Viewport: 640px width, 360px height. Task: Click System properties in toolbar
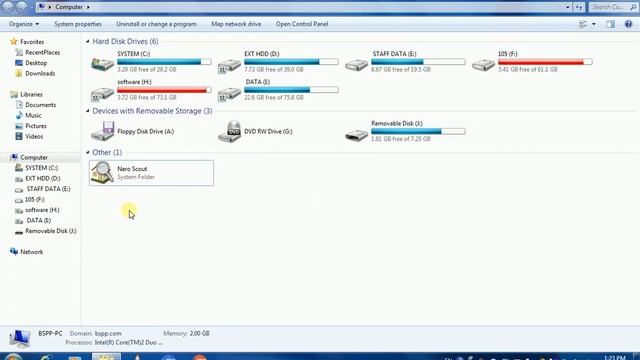click(78, 24)
